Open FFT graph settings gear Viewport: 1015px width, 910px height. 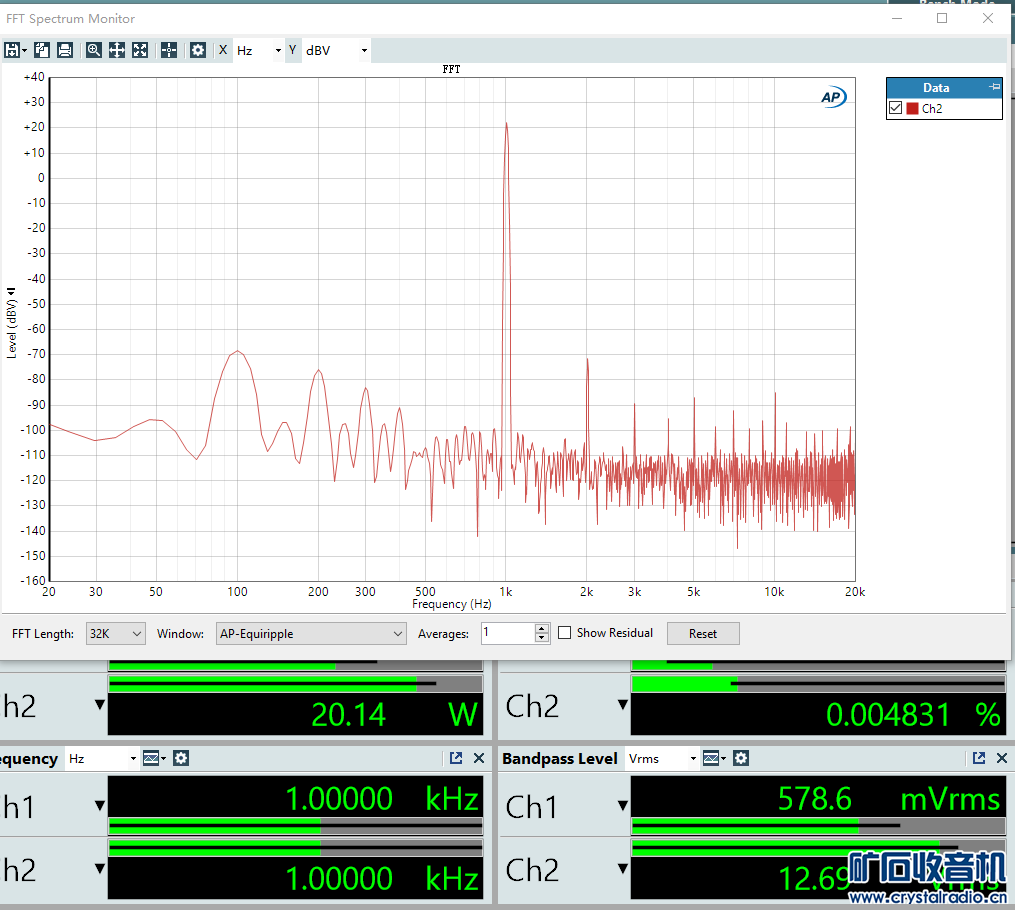point(198,50)
